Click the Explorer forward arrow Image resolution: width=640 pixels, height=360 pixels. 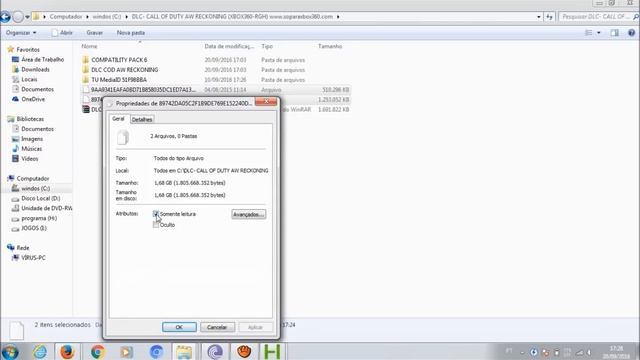point(18,17)
